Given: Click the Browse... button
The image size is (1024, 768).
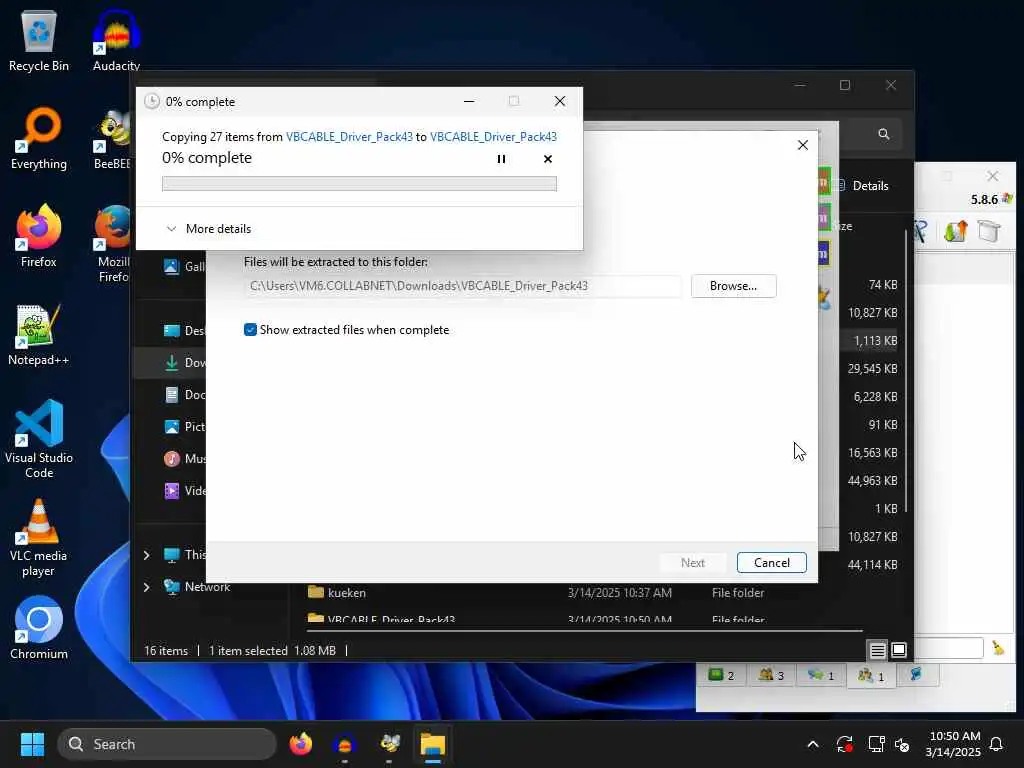Looking at the screenshot, I should (733, 286).
